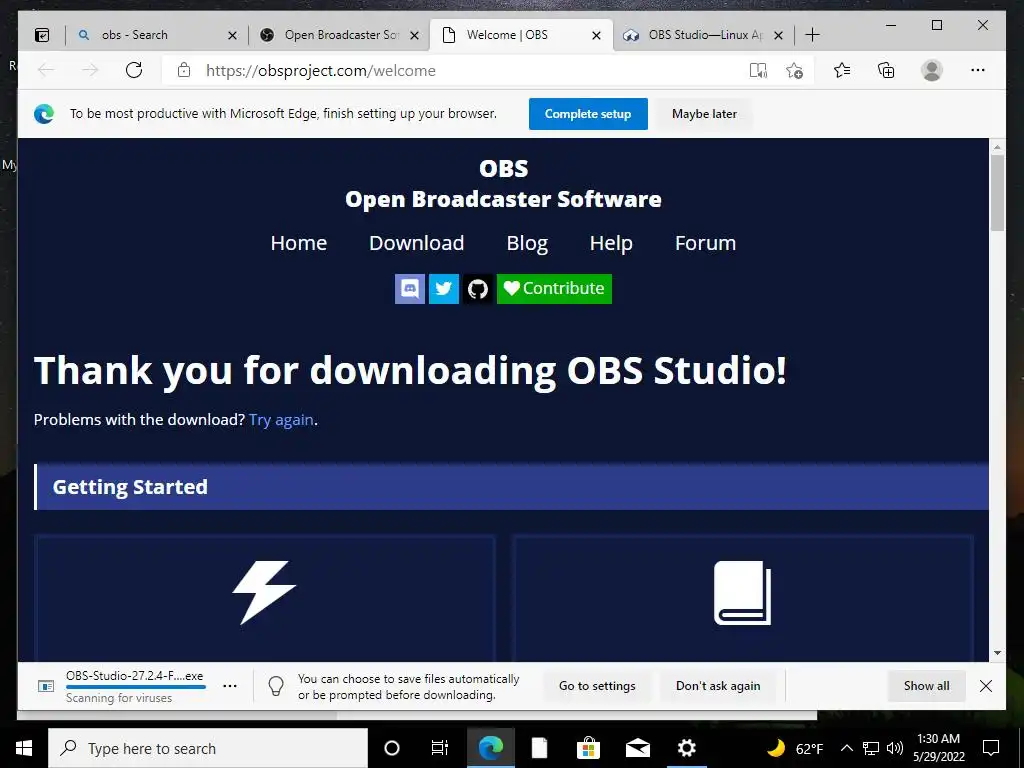The width and height of the screenshot is (1024, 768).
Task: Click Don't ask again button
Action: click(x=718, y=686)
